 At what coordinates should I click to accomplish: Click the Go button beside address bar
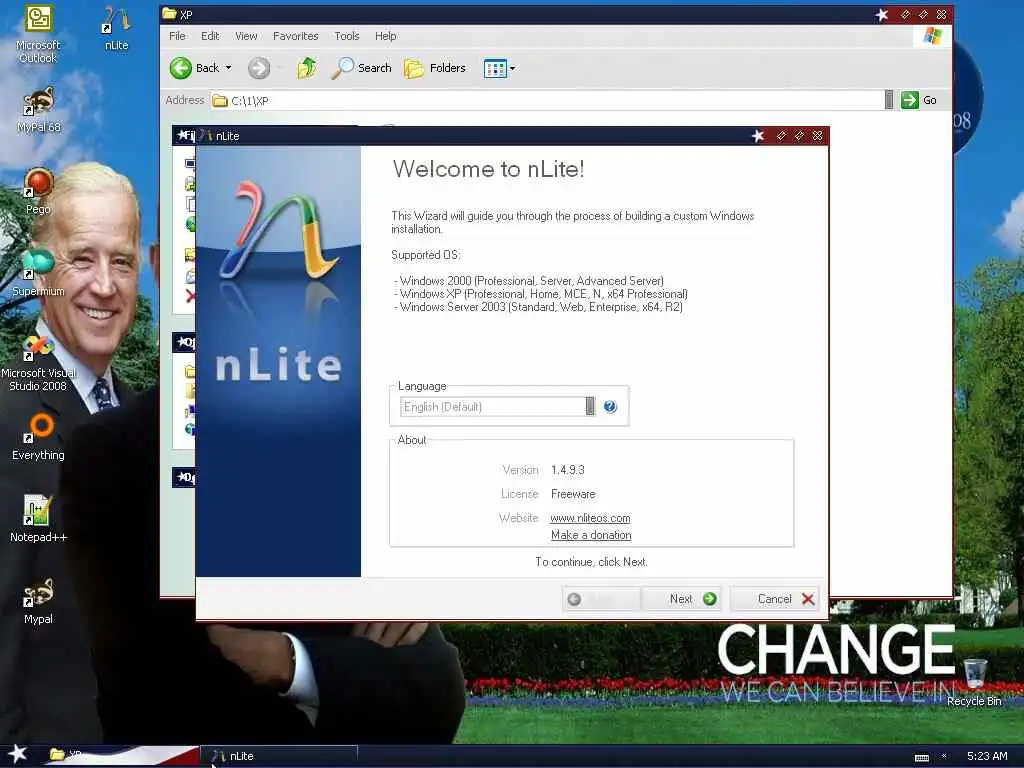tap(919, 100)
